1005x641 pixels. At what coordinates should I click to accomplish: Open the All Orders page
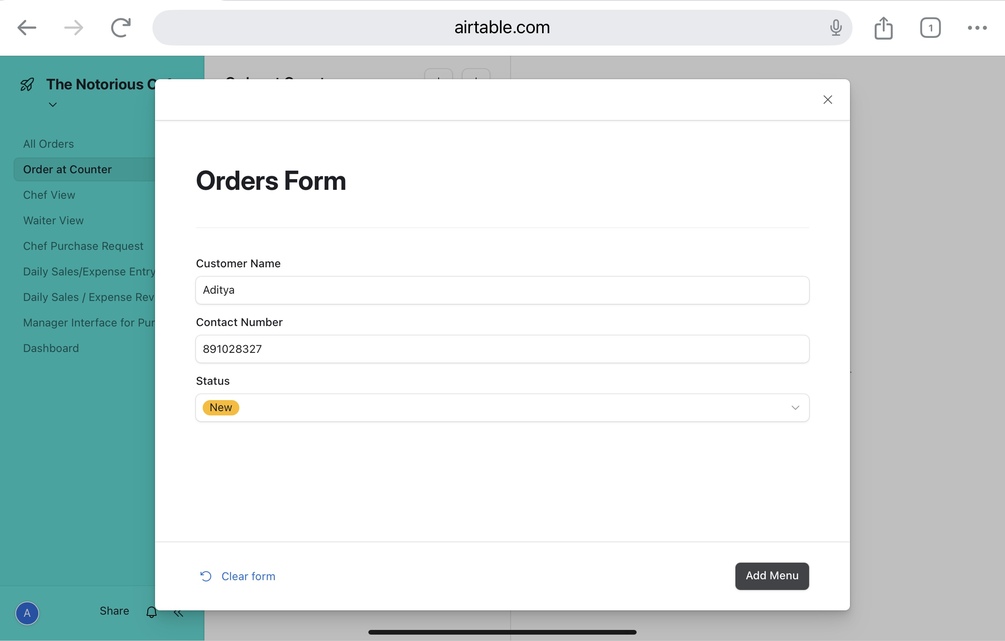[x=48, y=144]
